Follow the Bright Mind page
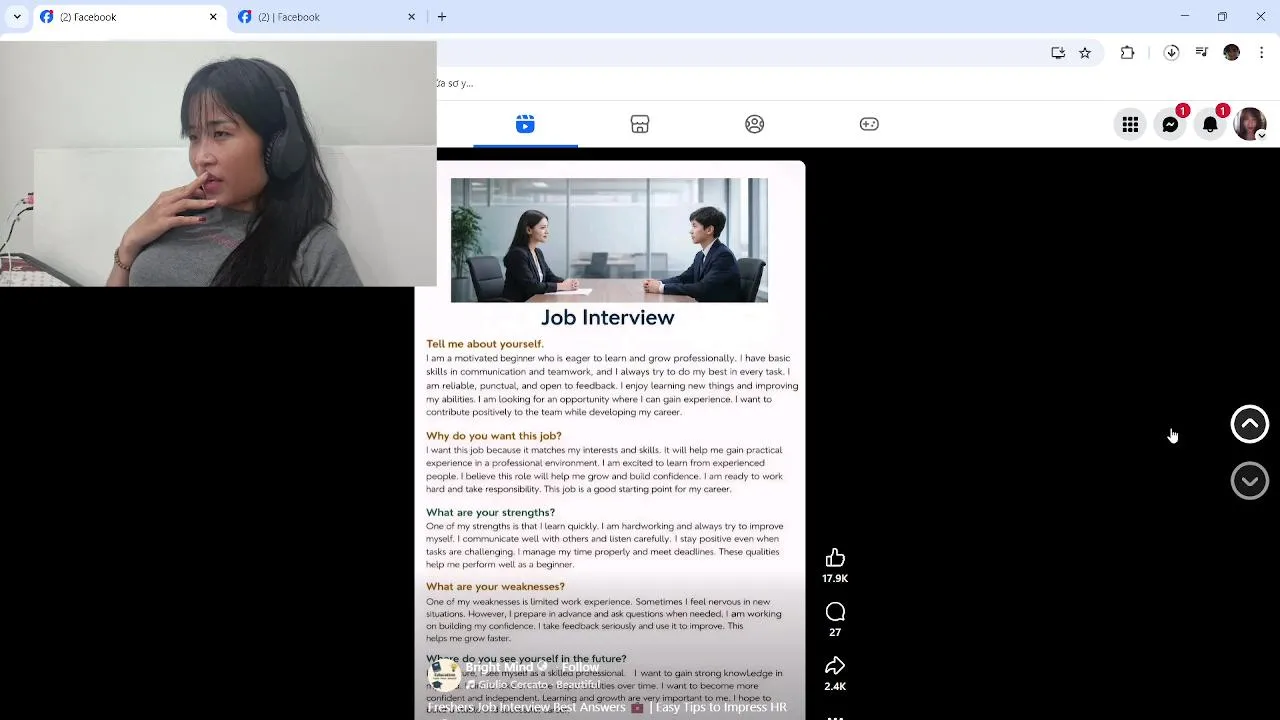Viewport: 1280px width, 720px height. click(x=580, y=668)
